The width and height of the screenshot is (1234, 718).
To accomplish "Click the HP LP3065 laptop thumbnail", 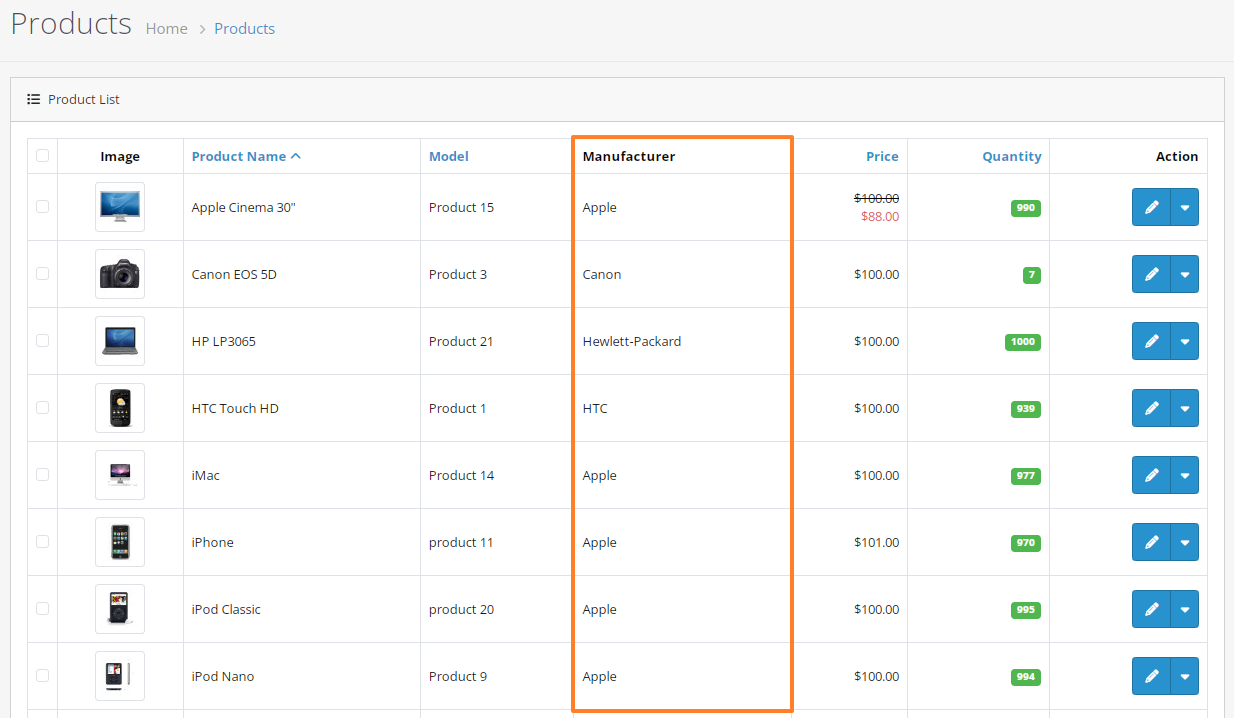I will 120,341.
